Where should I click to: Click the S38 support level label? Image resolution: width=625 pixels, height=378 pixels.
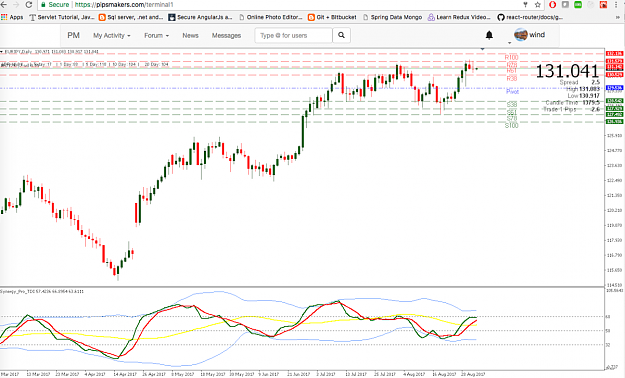pyautogui.click(x=512, y=104)
